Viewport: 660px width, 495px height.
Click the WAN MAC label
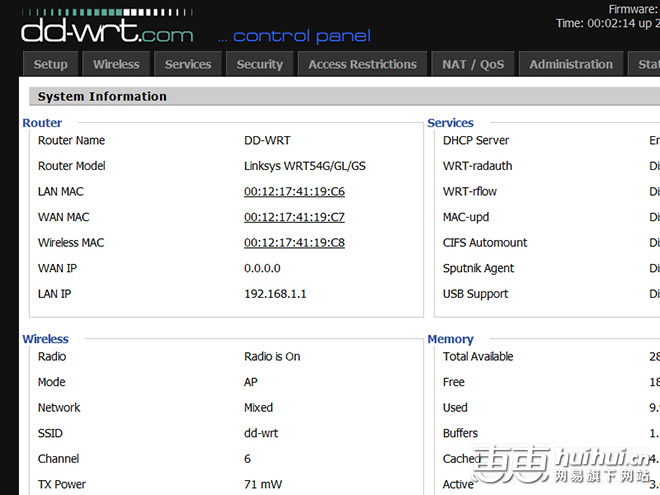tap(64, 217)
